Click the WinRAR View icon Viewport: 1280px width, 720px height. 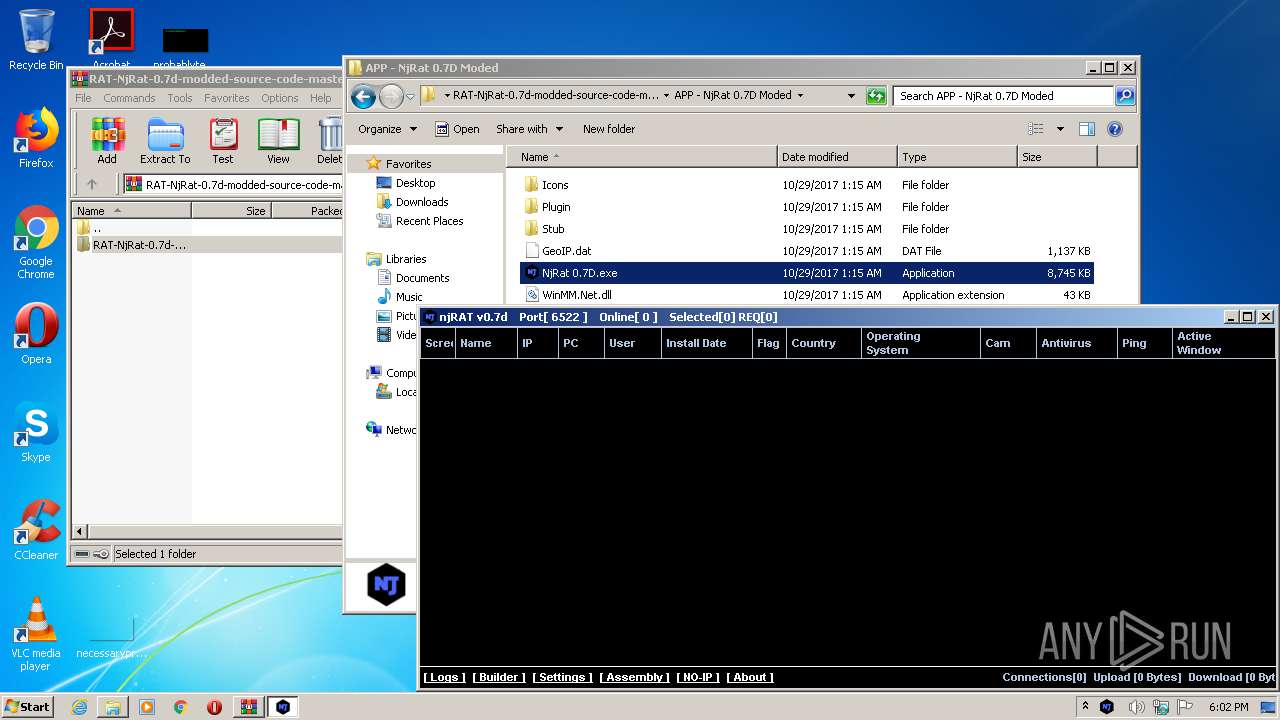(278, 141)
